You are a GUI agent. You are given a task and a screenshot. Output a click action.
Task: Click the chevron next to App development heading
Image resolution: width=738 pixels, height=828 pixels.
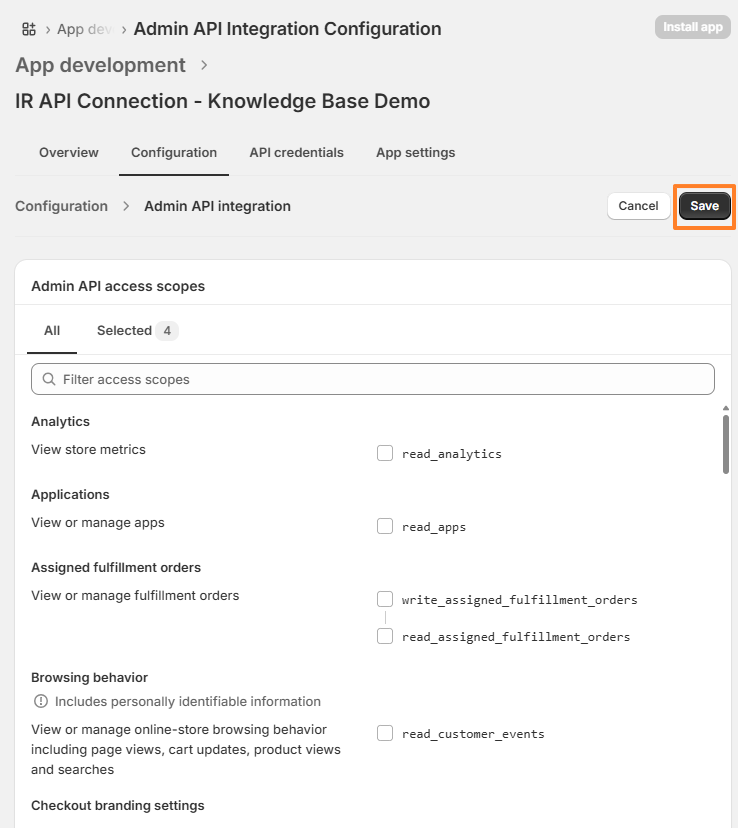coord(205,66)
